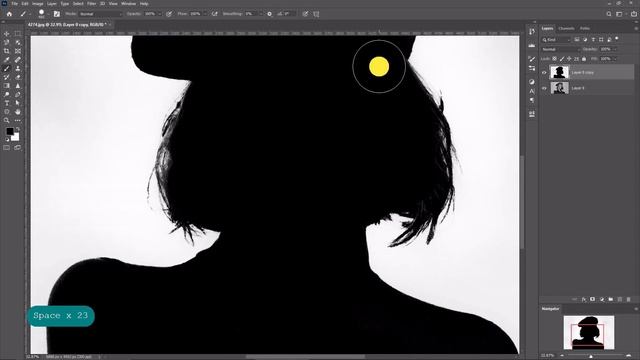Open the layer Kind filter dropdown
Screen dimensions: 640x360
pos(556,40)
